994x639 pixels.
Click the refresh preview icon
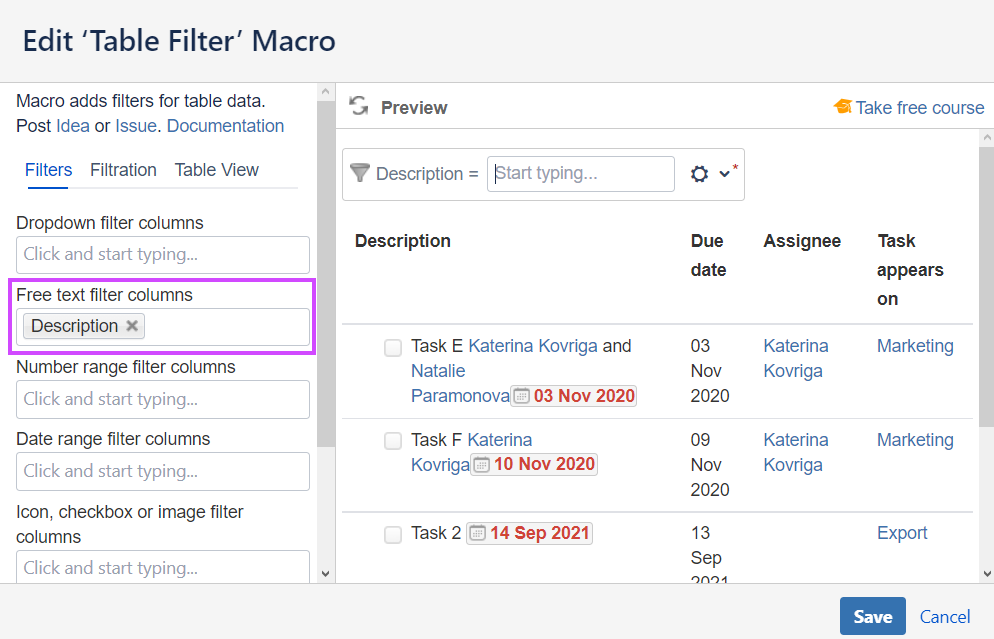pos(358,107)
